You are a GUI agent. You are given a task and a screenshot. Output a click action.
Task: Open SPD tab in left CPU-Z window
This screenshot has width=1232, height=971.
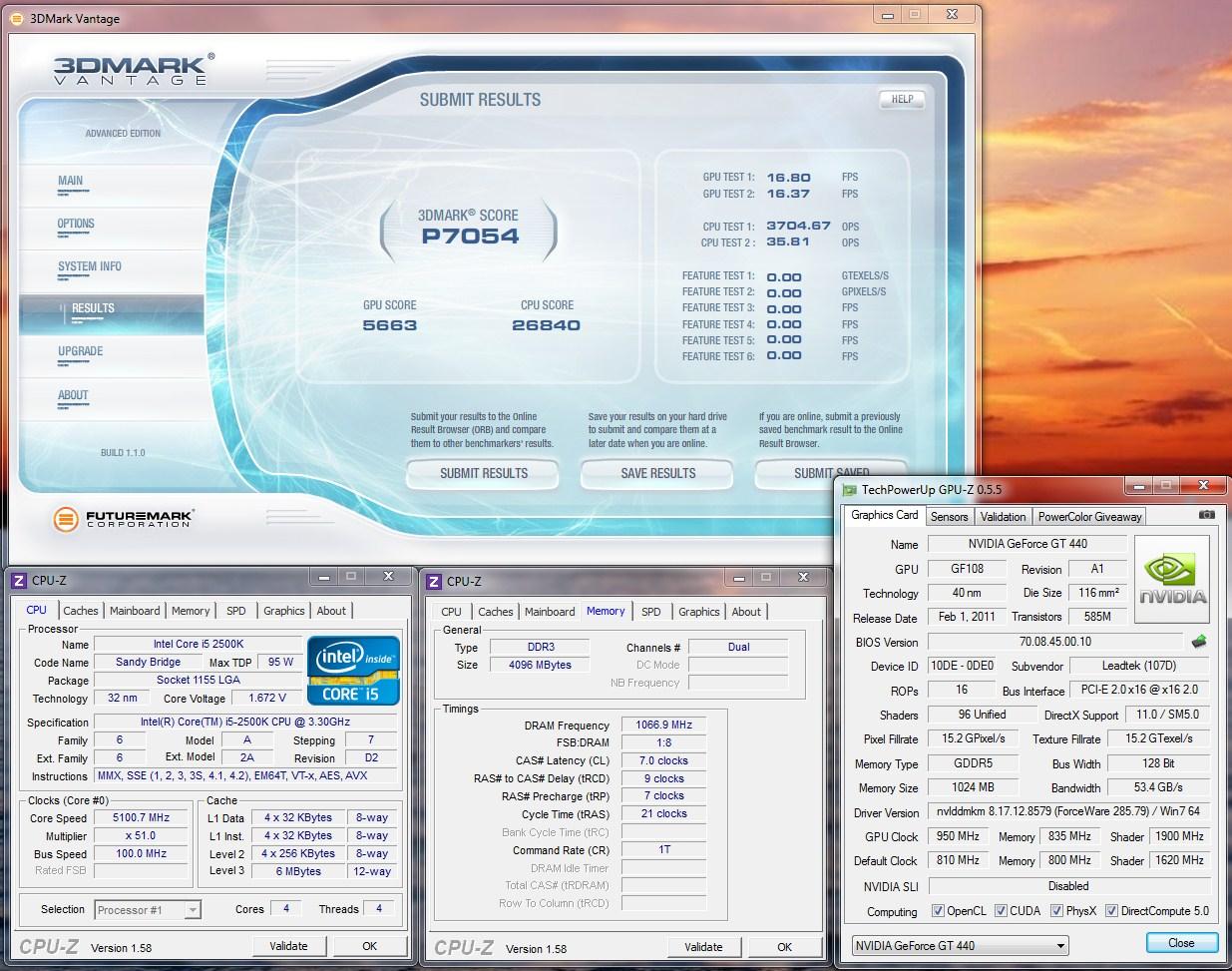coord(236,611)
